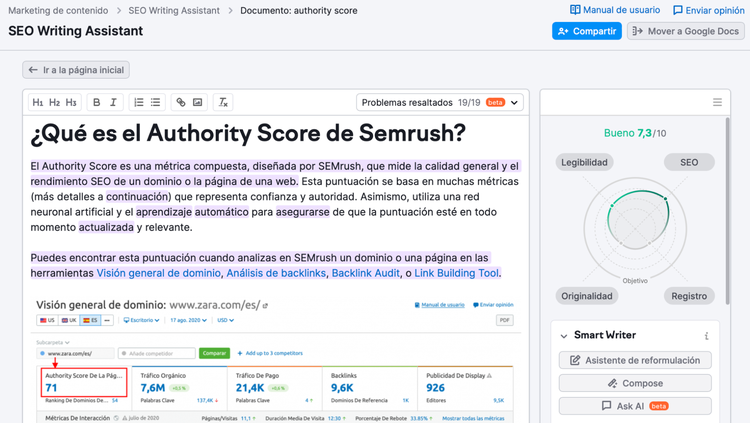Select the Legibilidad tab
Image resolution: width=750 pixels, height=423 pixels.
tap(585, 162)
